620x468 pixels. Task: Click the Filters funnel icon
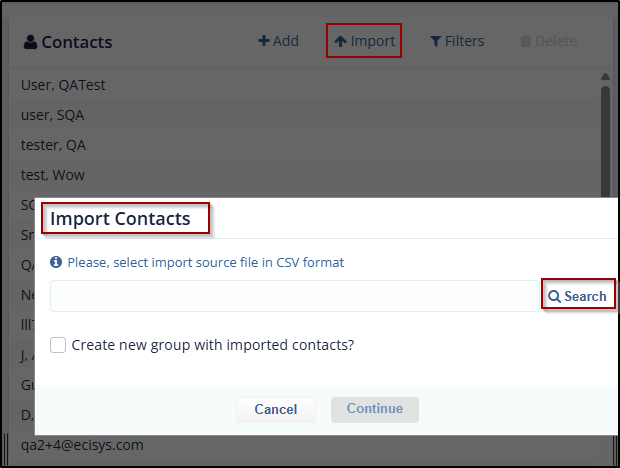pos(436,41)
